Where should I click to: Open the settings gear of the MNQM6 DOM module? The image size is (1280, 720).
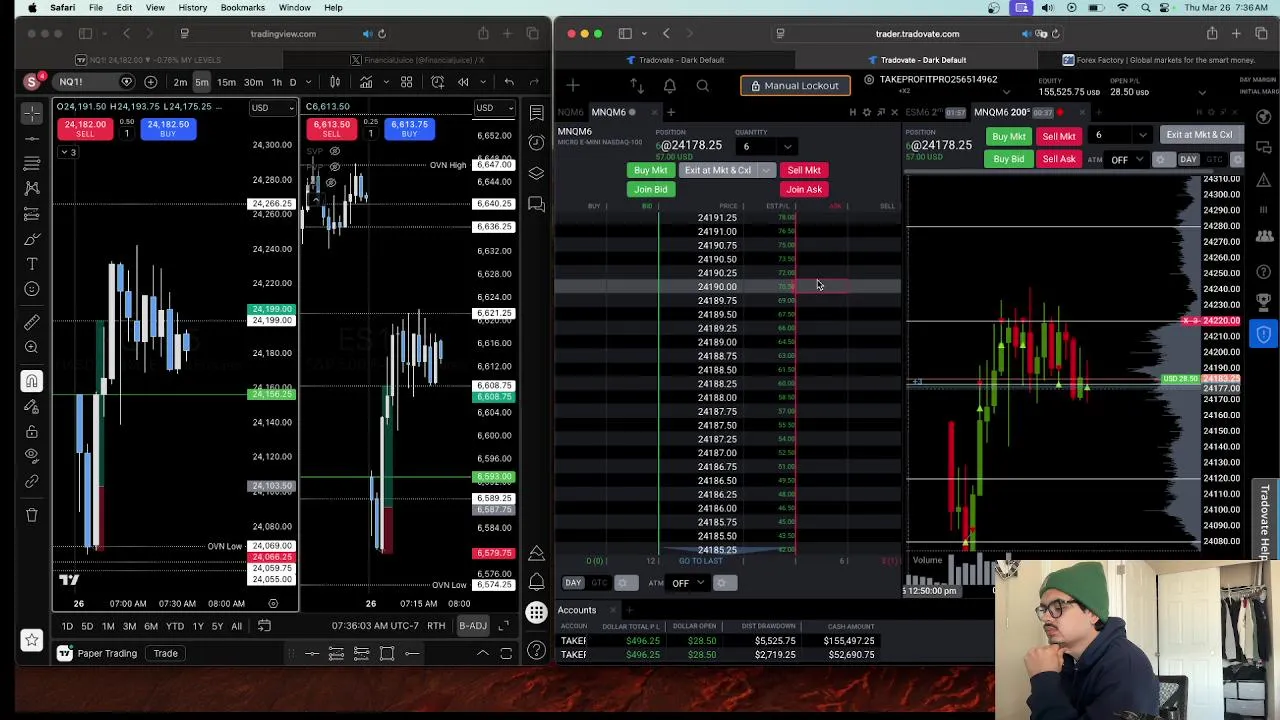tap(867, 112)
